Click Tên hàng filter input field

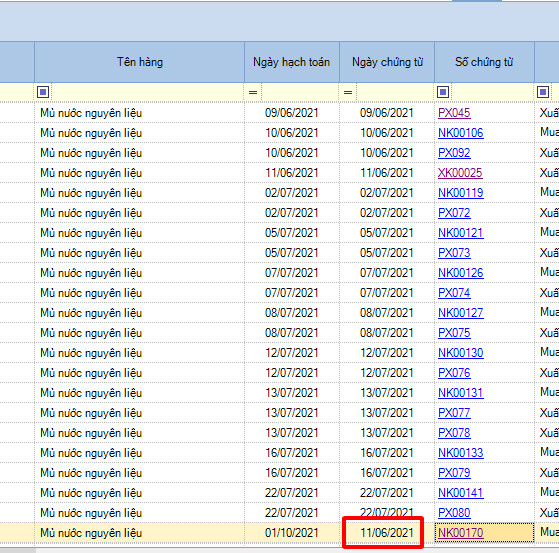(x=148, y=92)
